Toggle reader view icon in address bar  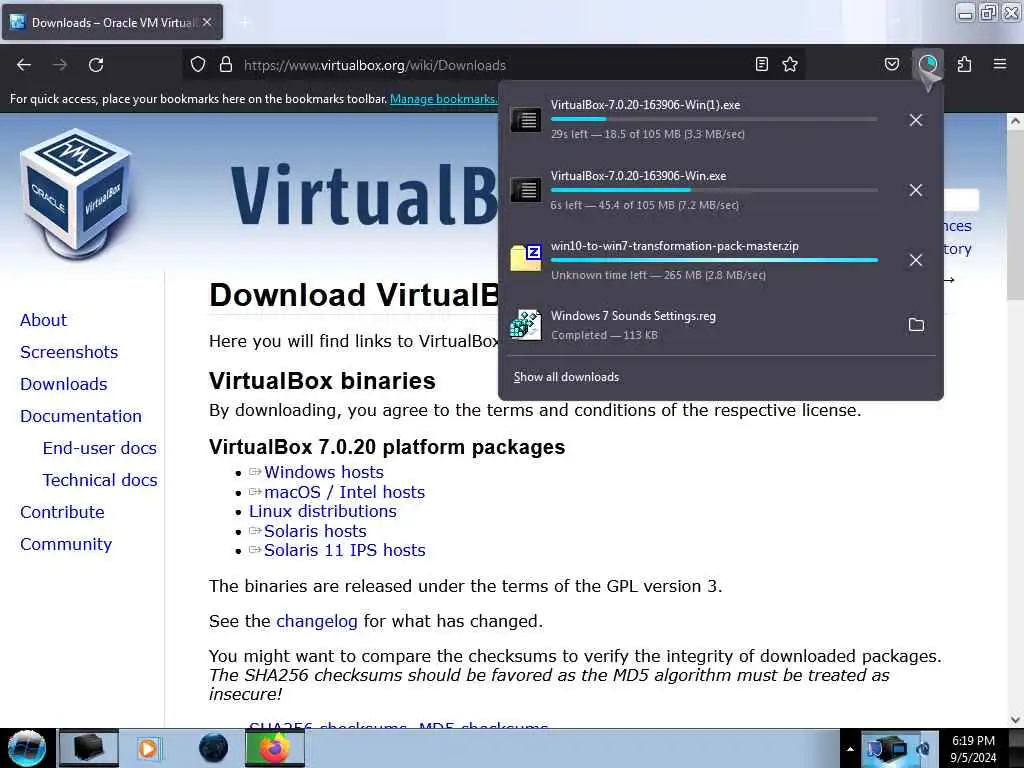761,64
